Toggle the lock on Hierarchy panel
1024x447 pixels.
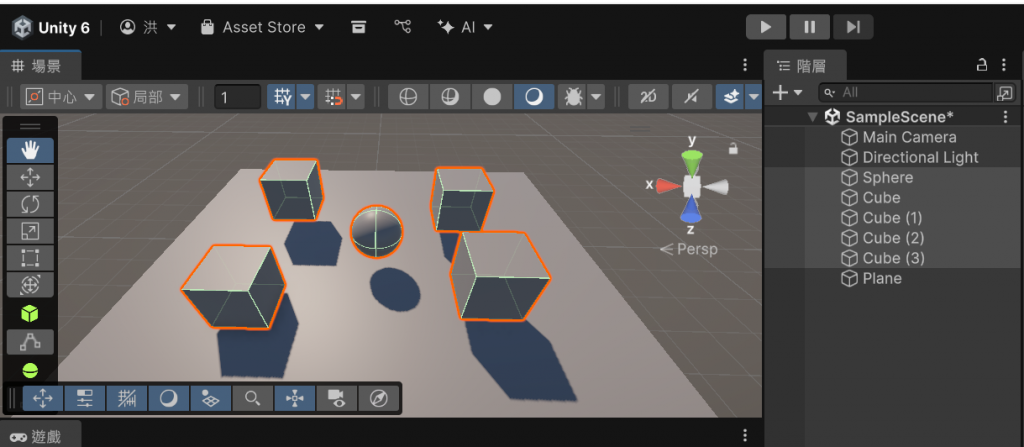tap(982, 65)
